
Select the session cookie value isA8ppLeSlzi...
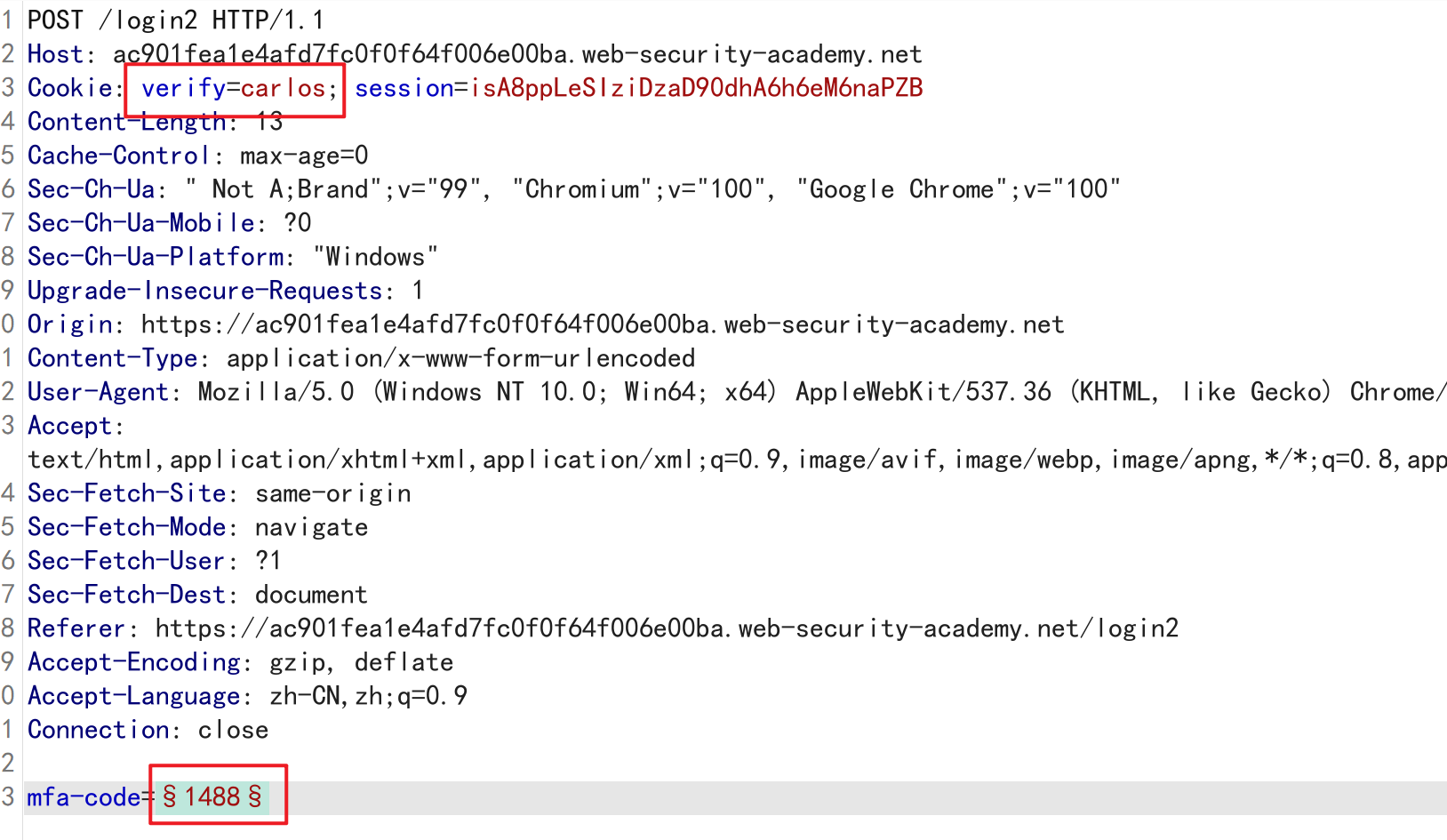pos(697,88)
